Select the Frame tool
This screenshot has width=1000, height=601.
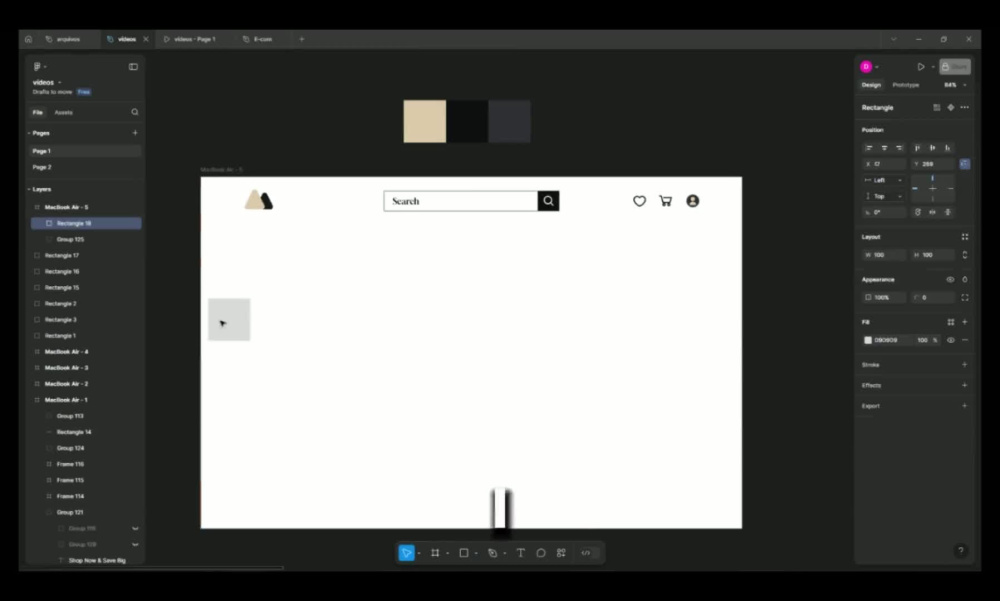(435, 553)
